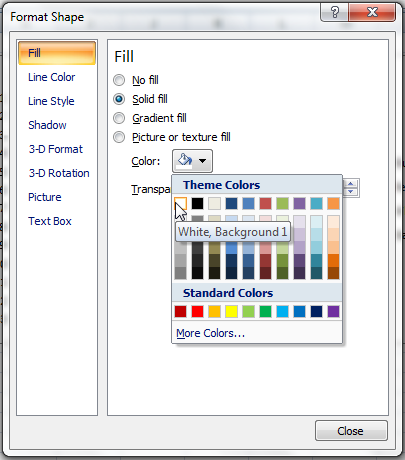
Task: Increase transparency with the up stepper arrow
Action: (350, 184)
